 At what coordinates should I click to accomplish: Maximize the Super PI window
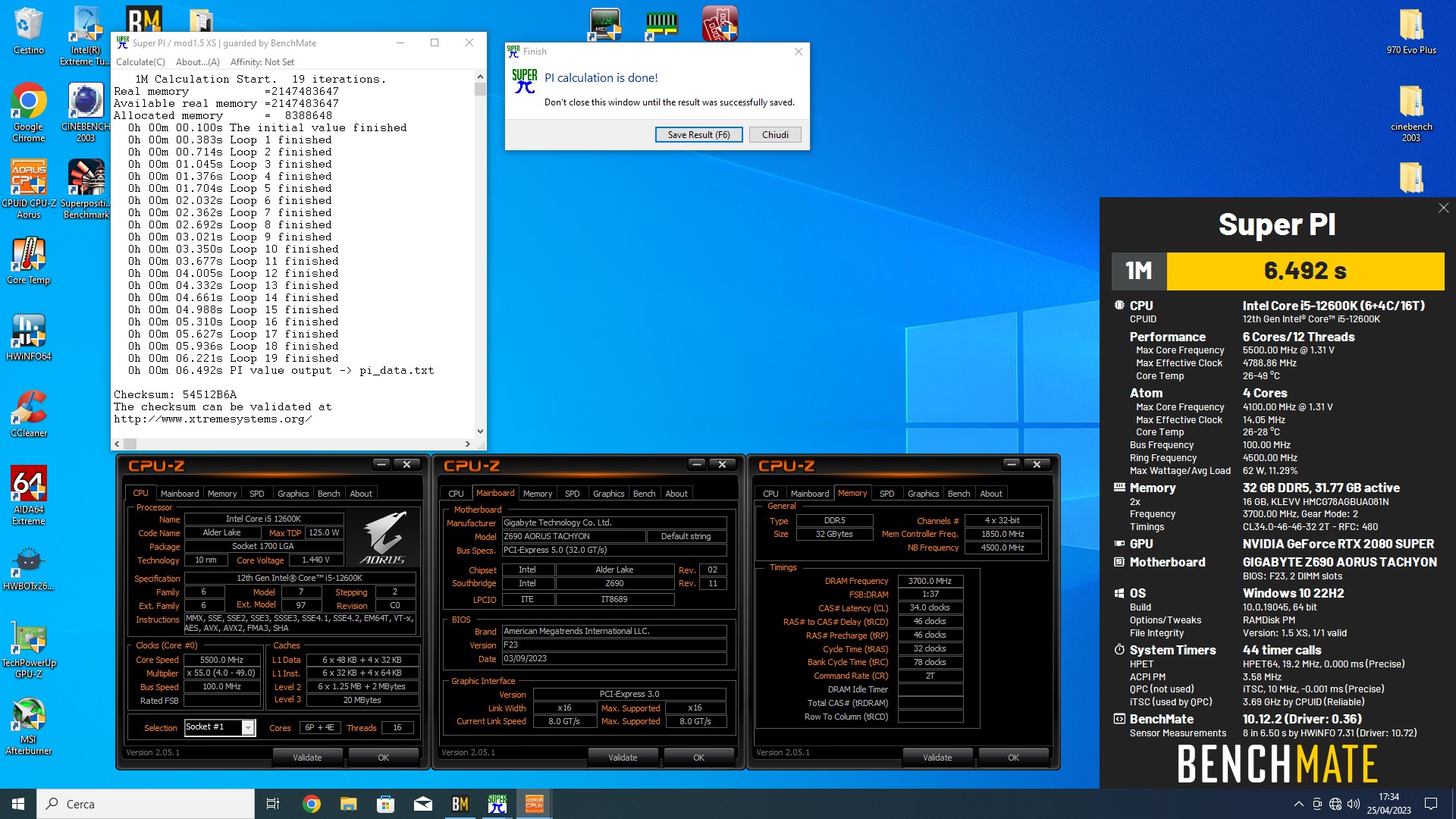(x=435, y=42)
